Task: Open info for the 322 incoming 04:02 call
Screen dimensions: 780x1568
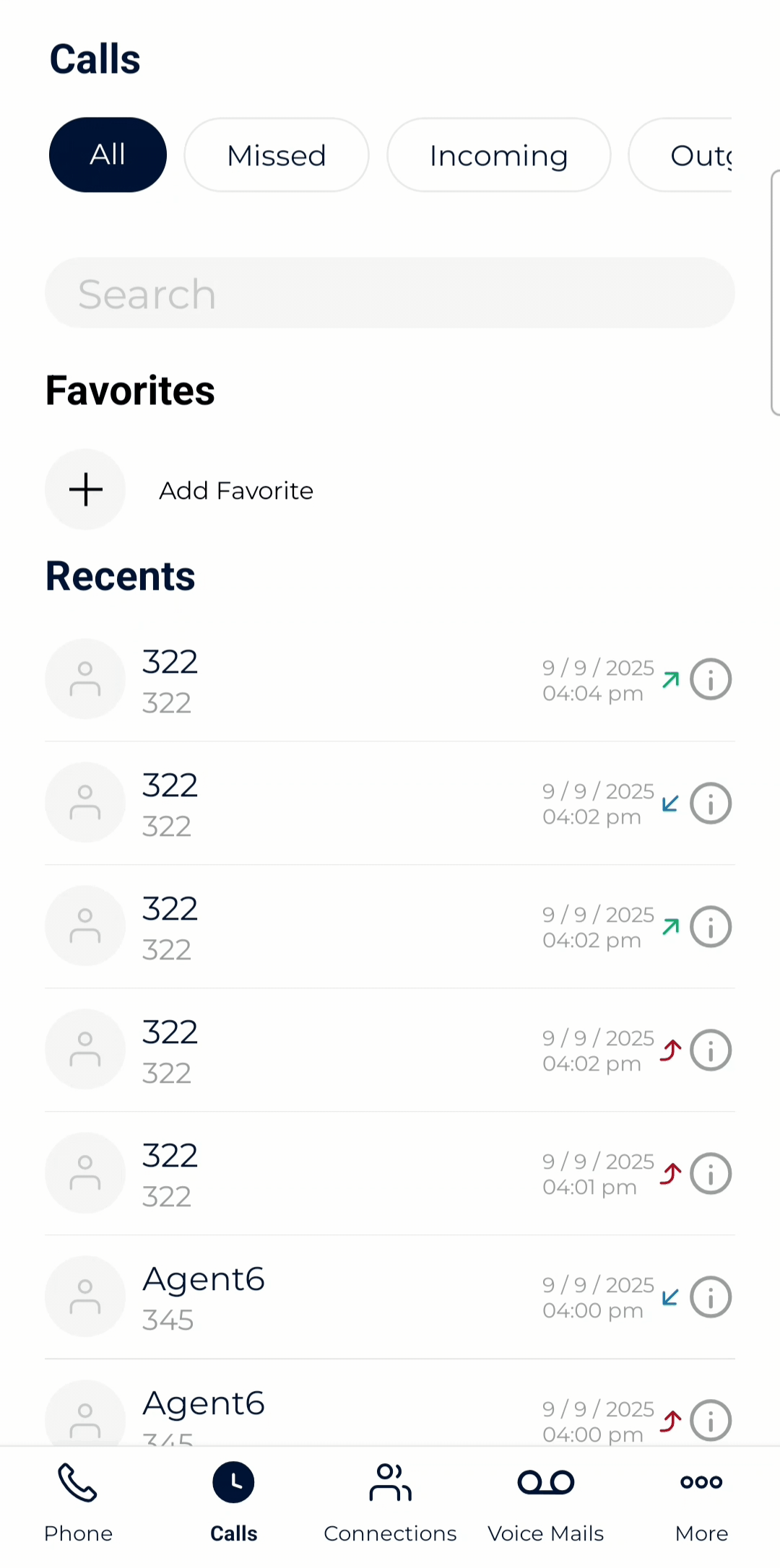Action: coord(711,803)
